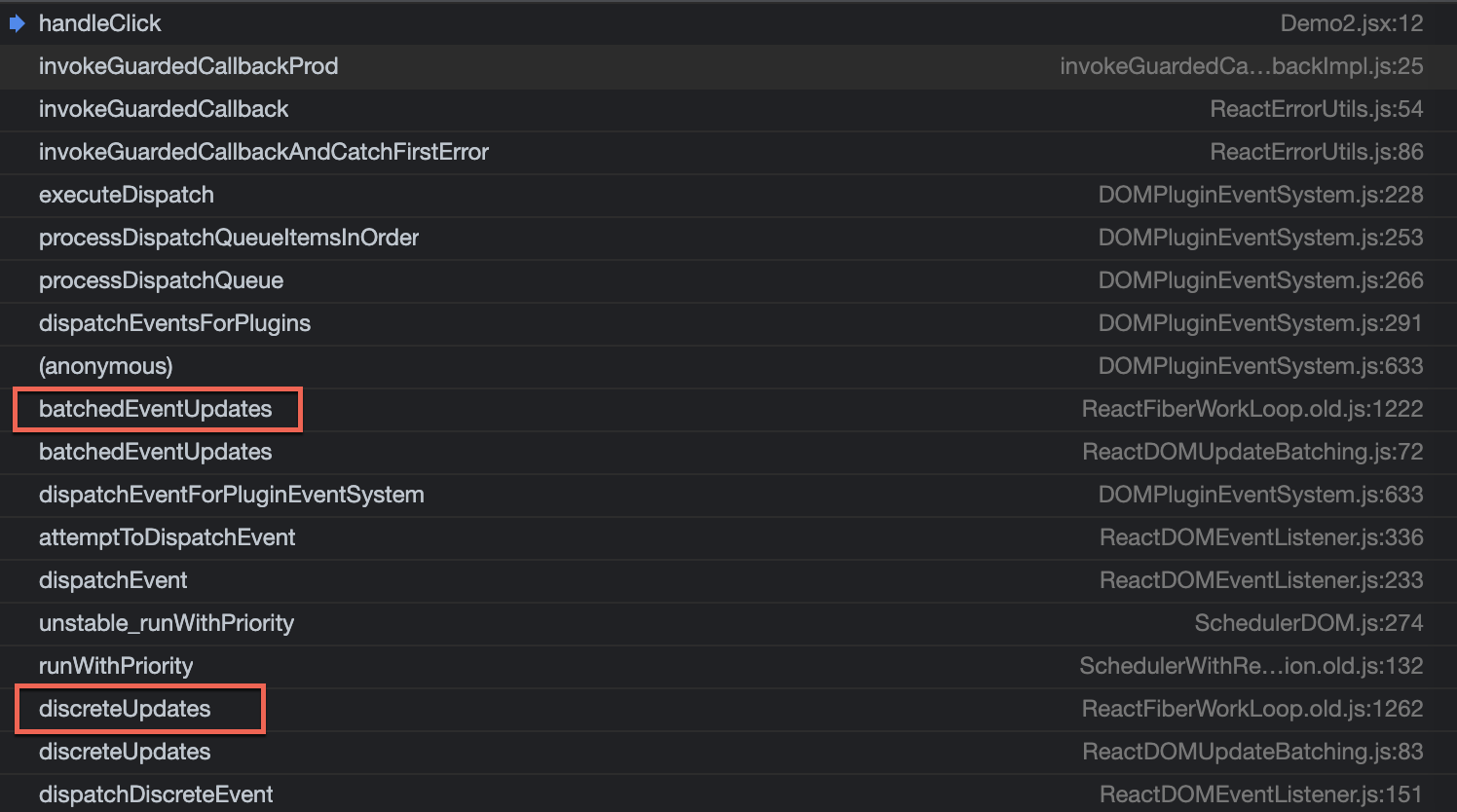1457x812 pixels.
Task: Select the invokeGuardedCallback frame
Action: click(x=163, y=109)
